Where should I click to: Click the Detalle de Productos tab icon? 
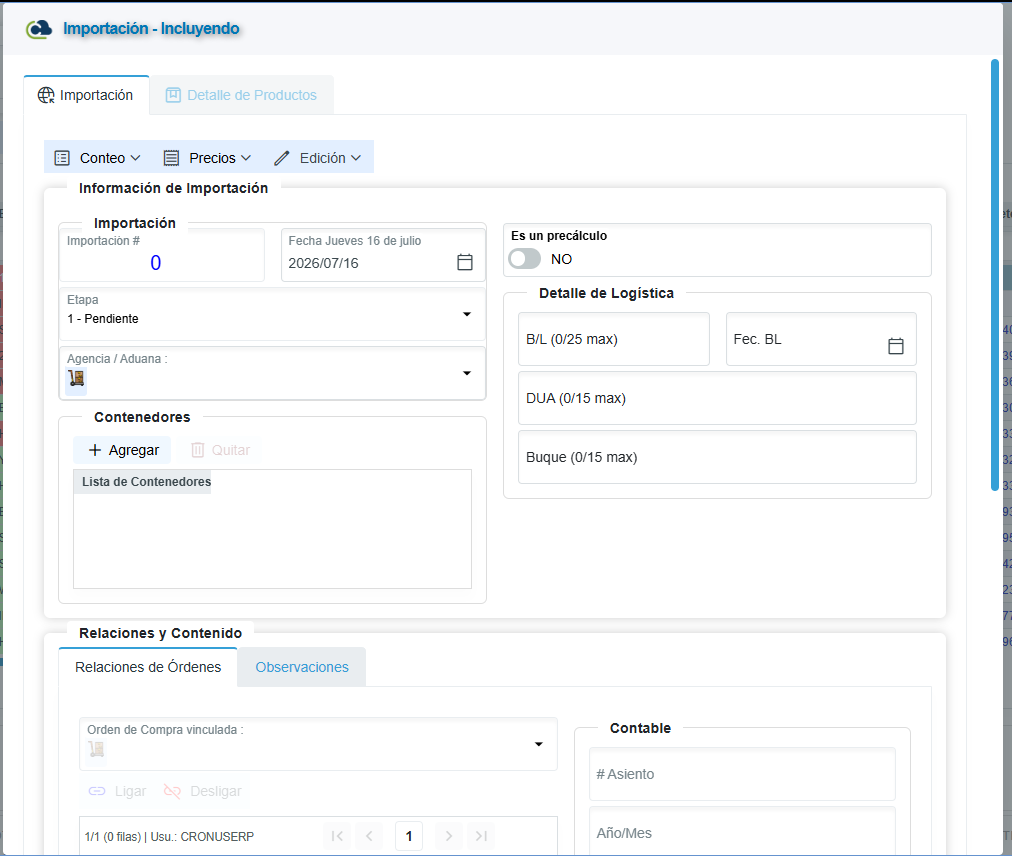pyautogui.click(x=173, y=95)
